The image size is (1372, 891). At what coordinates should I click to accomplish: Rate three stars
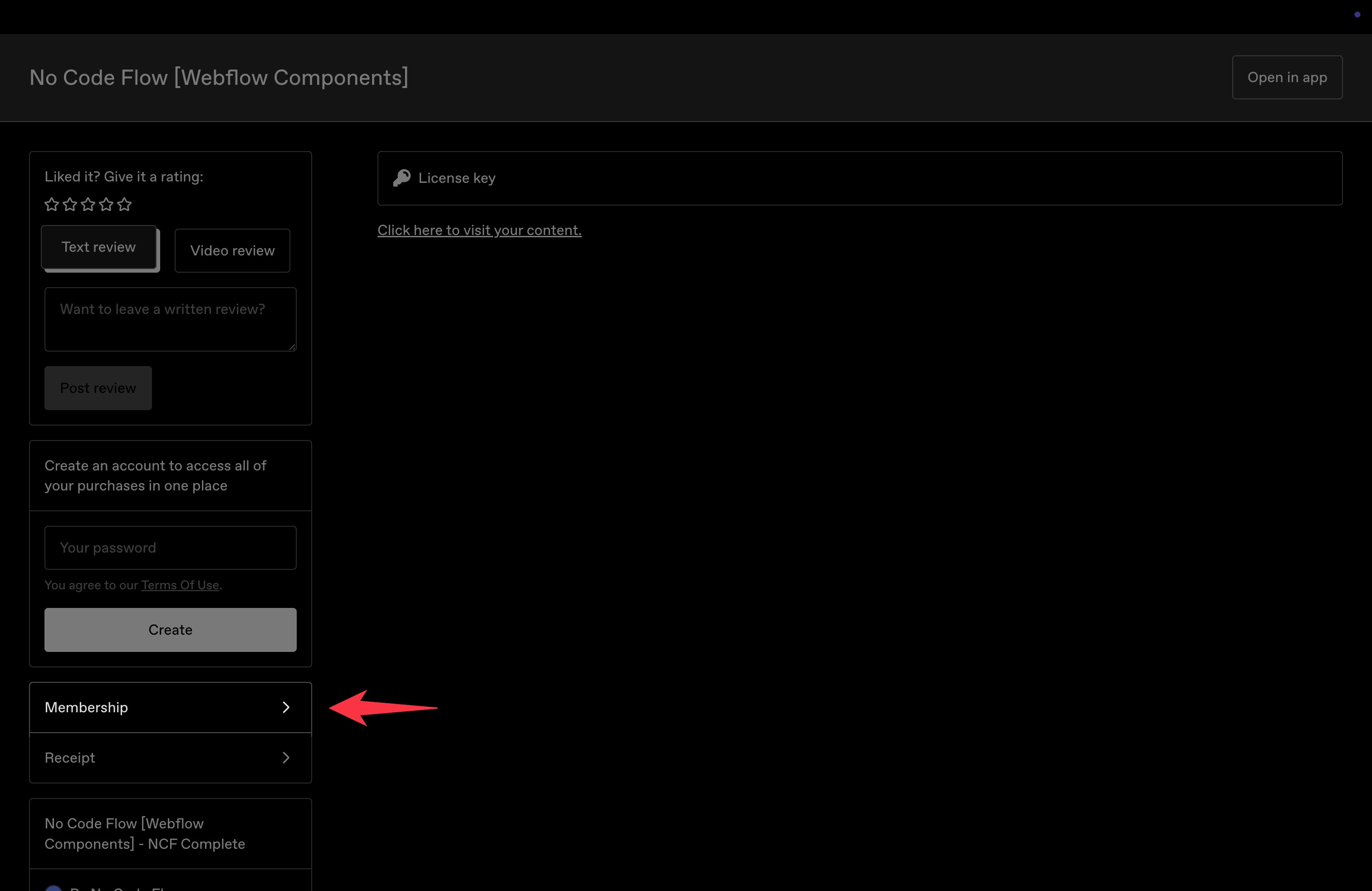point(88,204)
